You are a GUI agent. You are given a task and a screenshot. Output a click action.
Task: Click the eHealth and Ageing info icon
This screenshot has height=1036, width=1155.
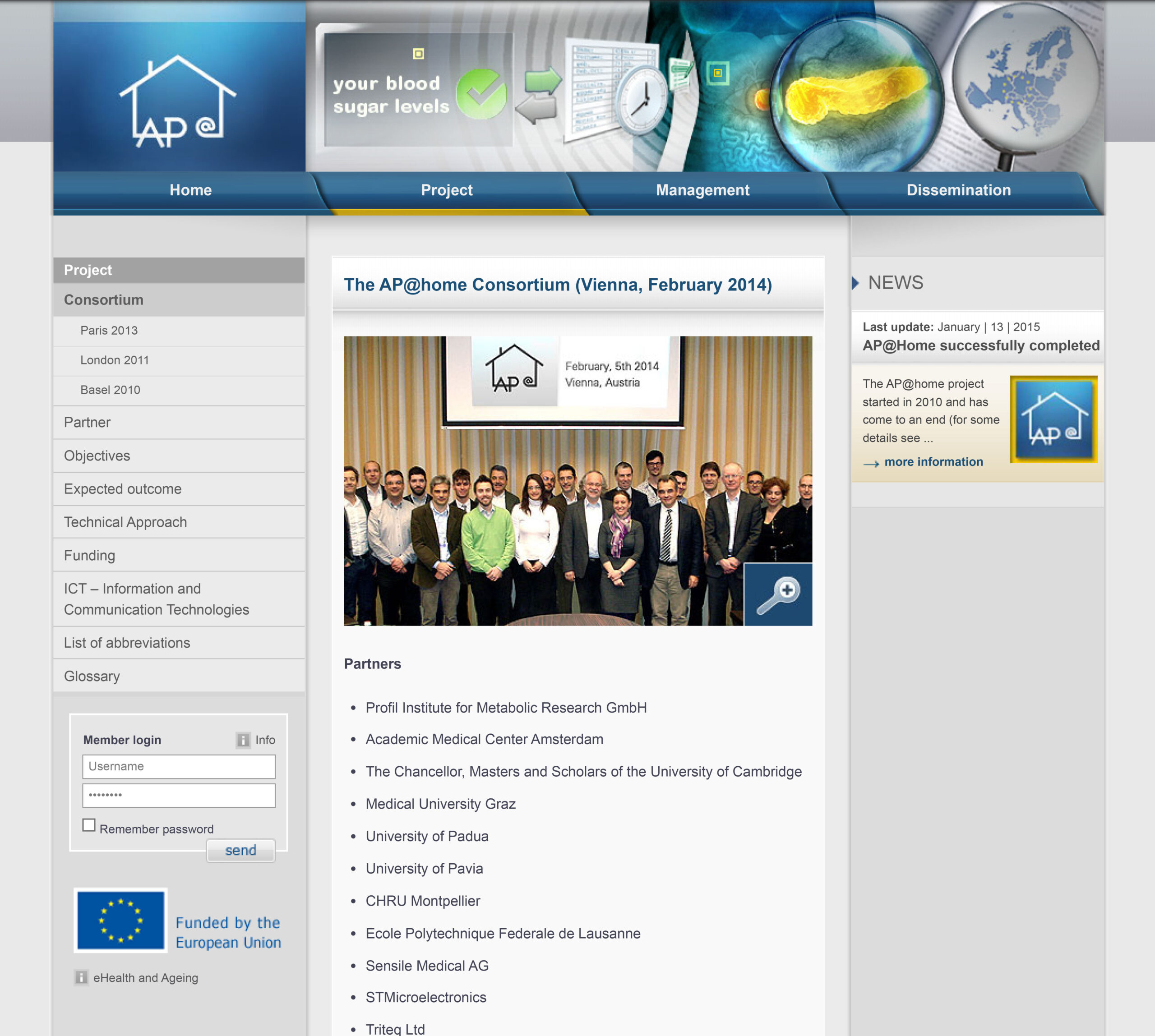(82, 977)
